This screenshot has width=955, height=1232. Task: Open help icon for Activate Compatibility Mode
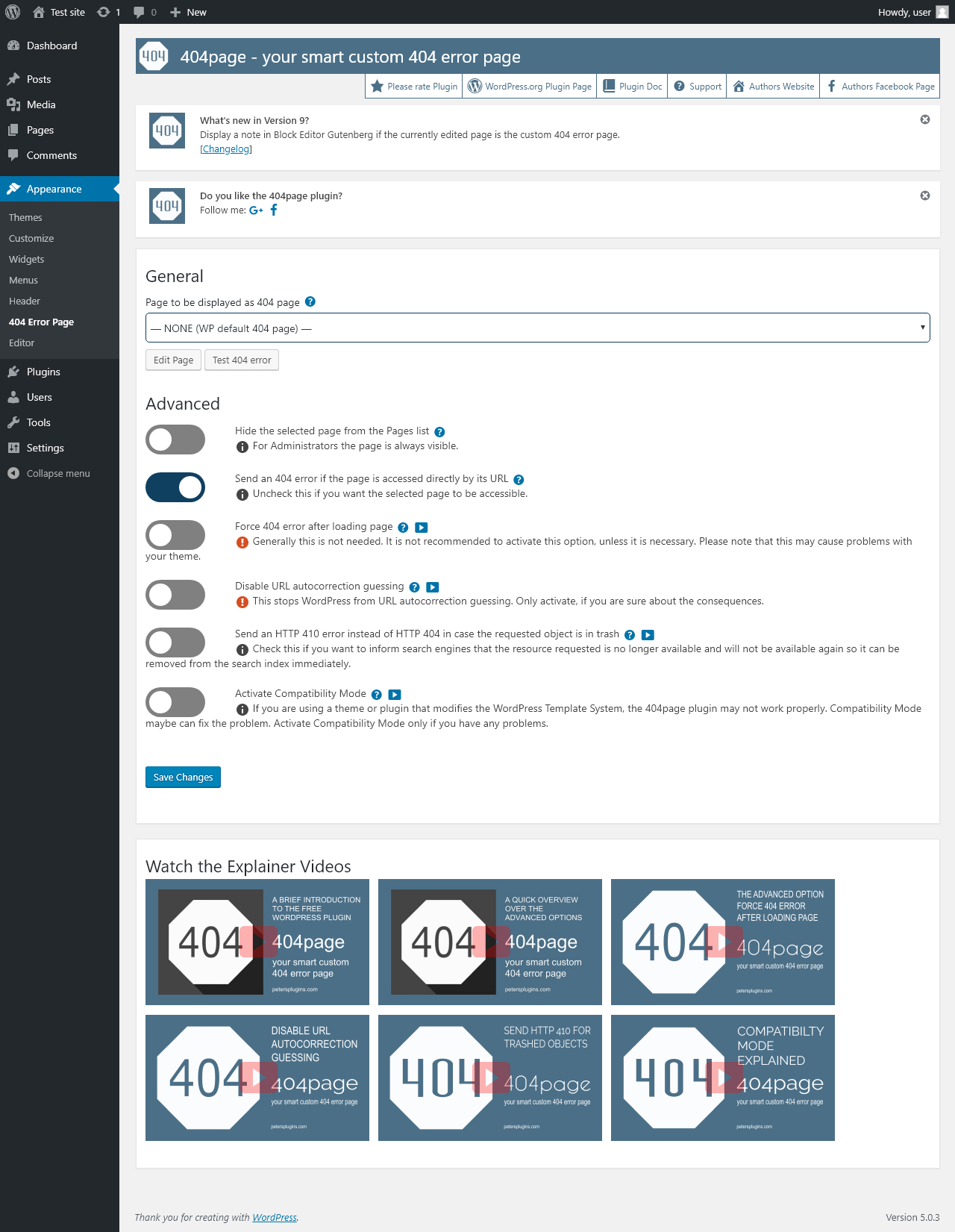(377, 694)
